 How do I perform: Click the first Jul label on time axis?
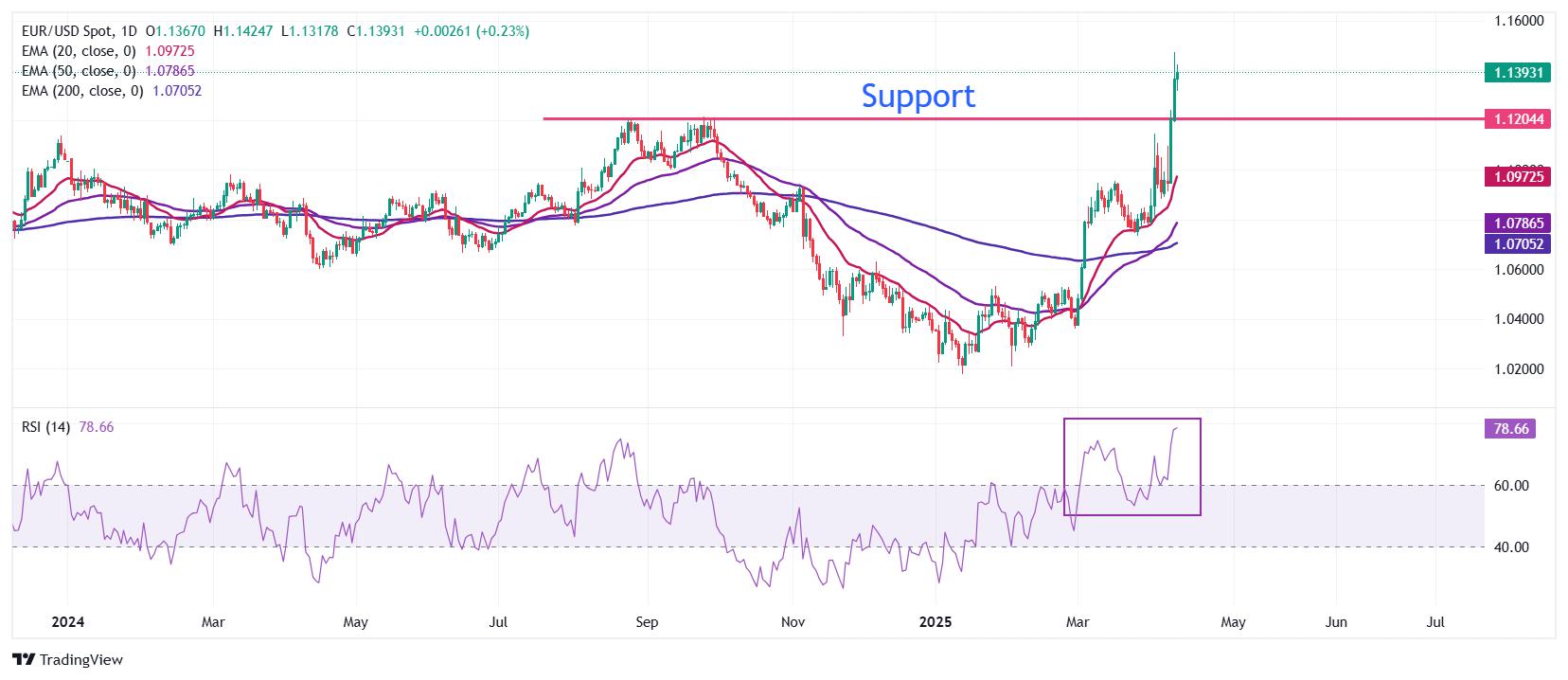point(499,622)
